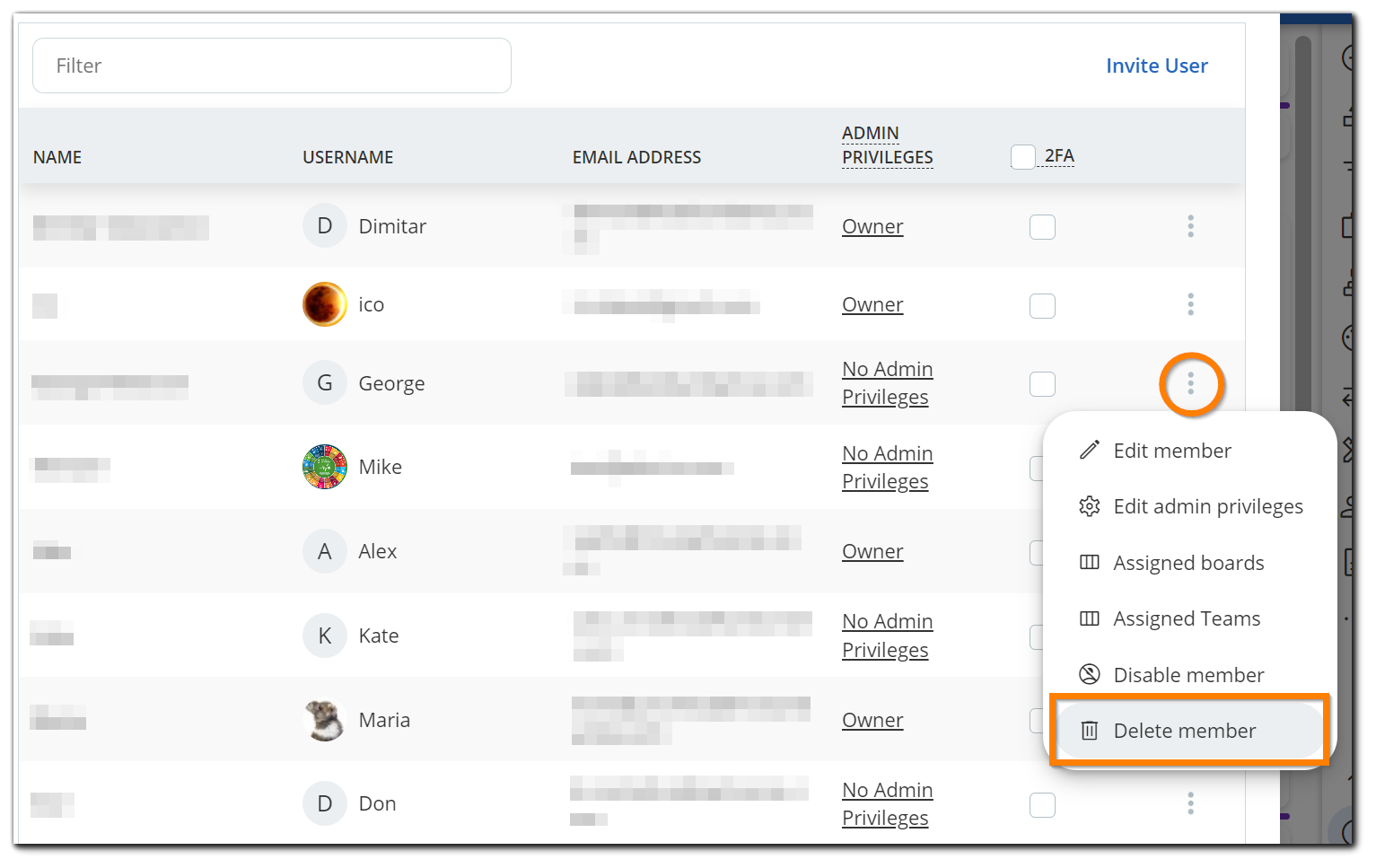Viewport: 1376px width, 868px height.
Task: Check the 2FA box for Dimitar
Action: coord(1041,227)
